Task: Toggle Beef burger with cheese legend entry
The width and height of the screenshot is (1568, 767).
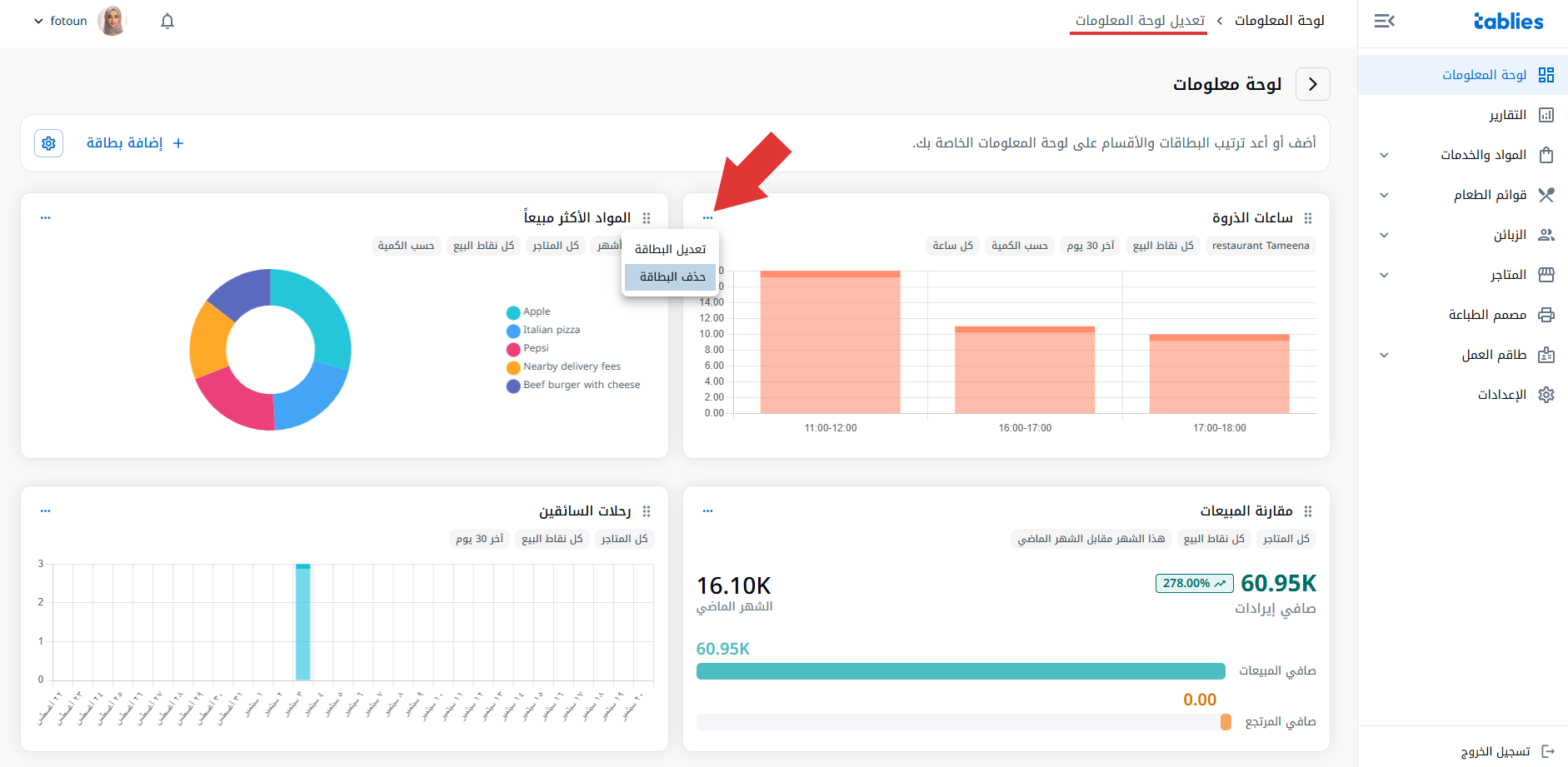Action: 573,385
